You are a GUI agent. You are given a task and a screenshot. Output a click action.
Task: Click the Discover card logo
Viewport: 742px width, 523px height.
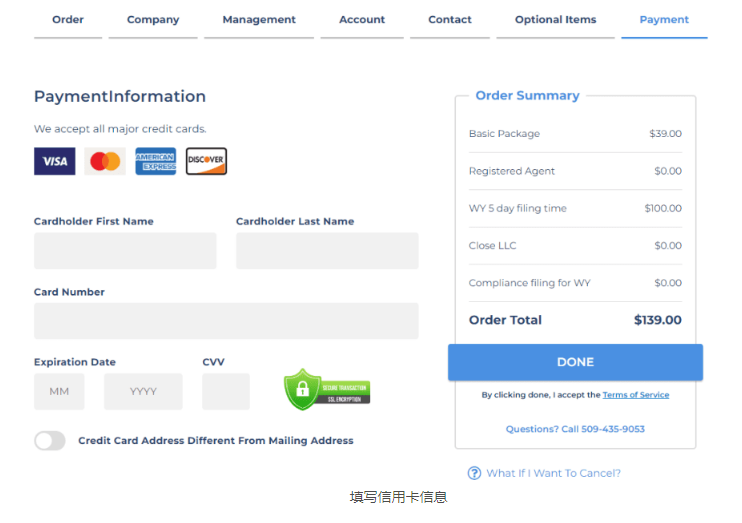pyautogui.click(x=206, y=161)
